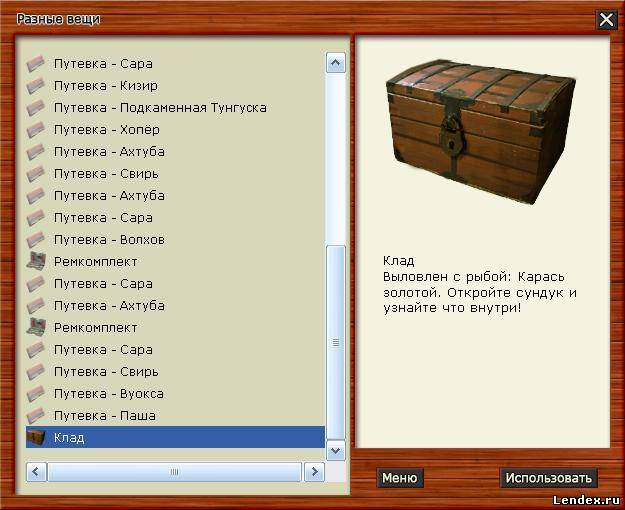Viewport: 625px width, 510px height.
Task: Click the ticket icon beside Путевка - Кизир
Action: point(36,86)
